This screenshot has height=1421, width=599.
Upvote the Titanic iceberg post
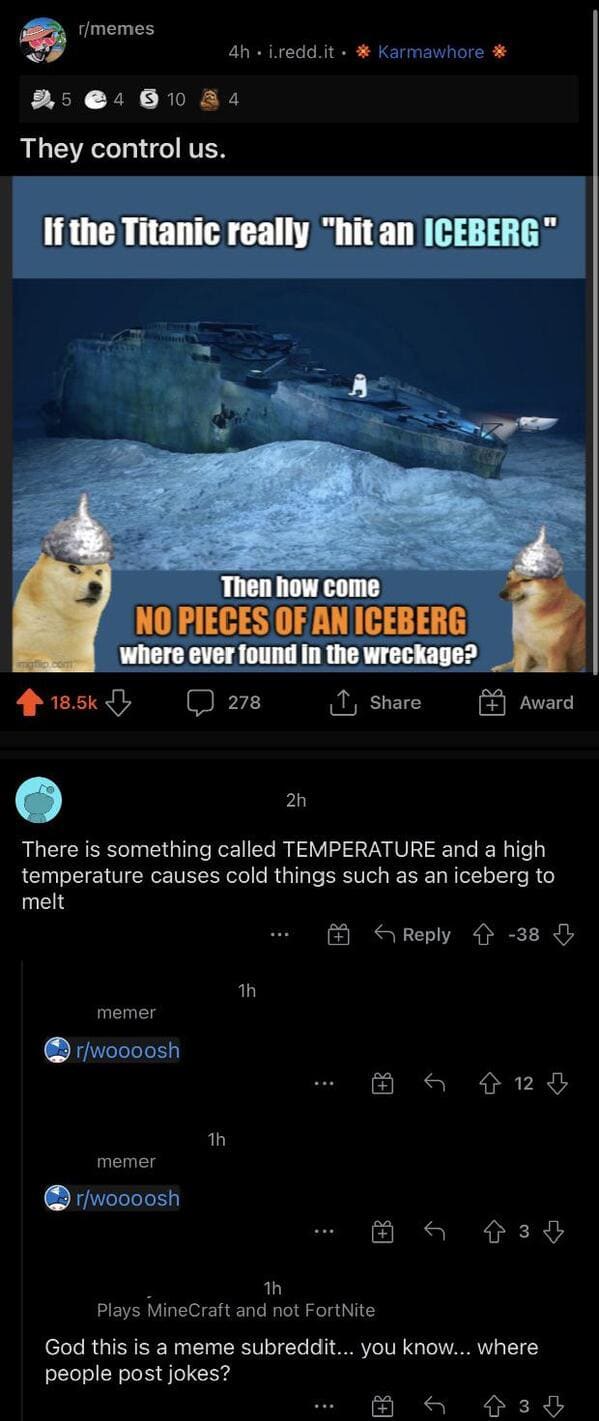[x=31, y=703]
